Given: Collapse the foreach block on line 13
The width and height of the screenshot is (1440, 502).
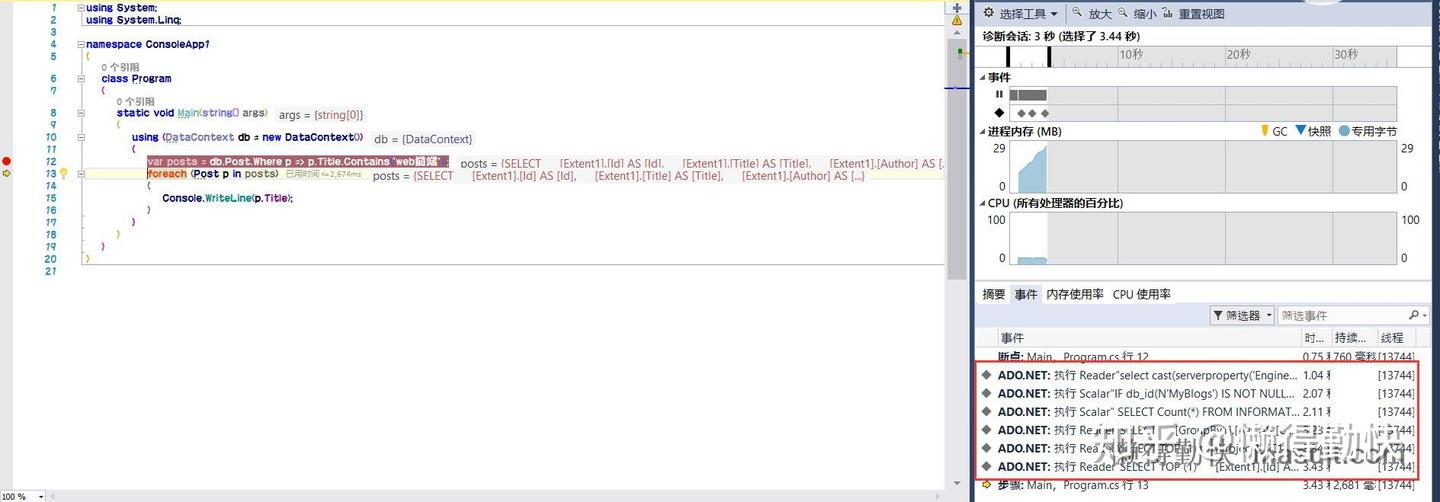Looking at the screenshot, I should (80, 173).
